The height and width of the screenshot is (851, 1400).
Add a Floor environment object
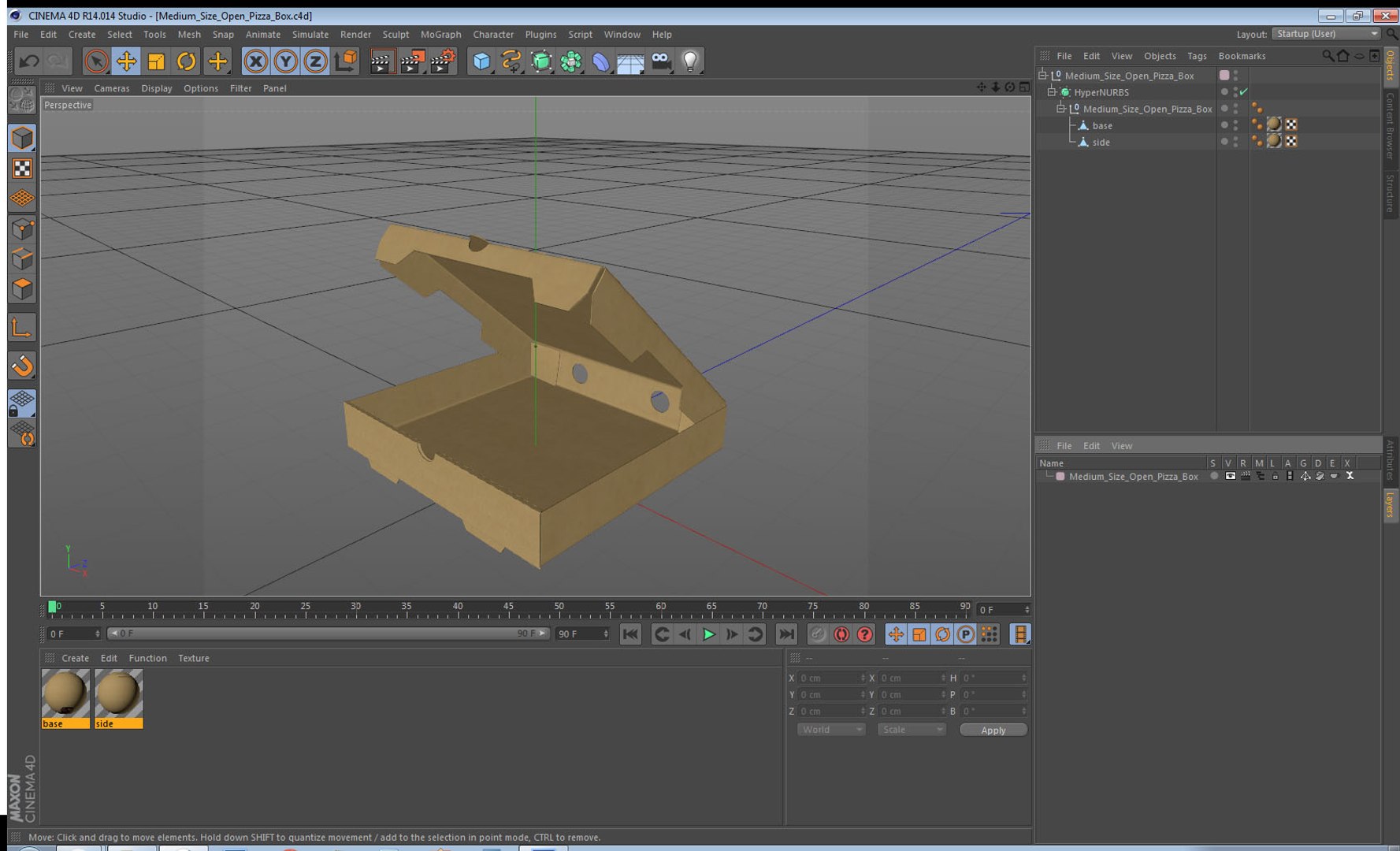[630, 61]
